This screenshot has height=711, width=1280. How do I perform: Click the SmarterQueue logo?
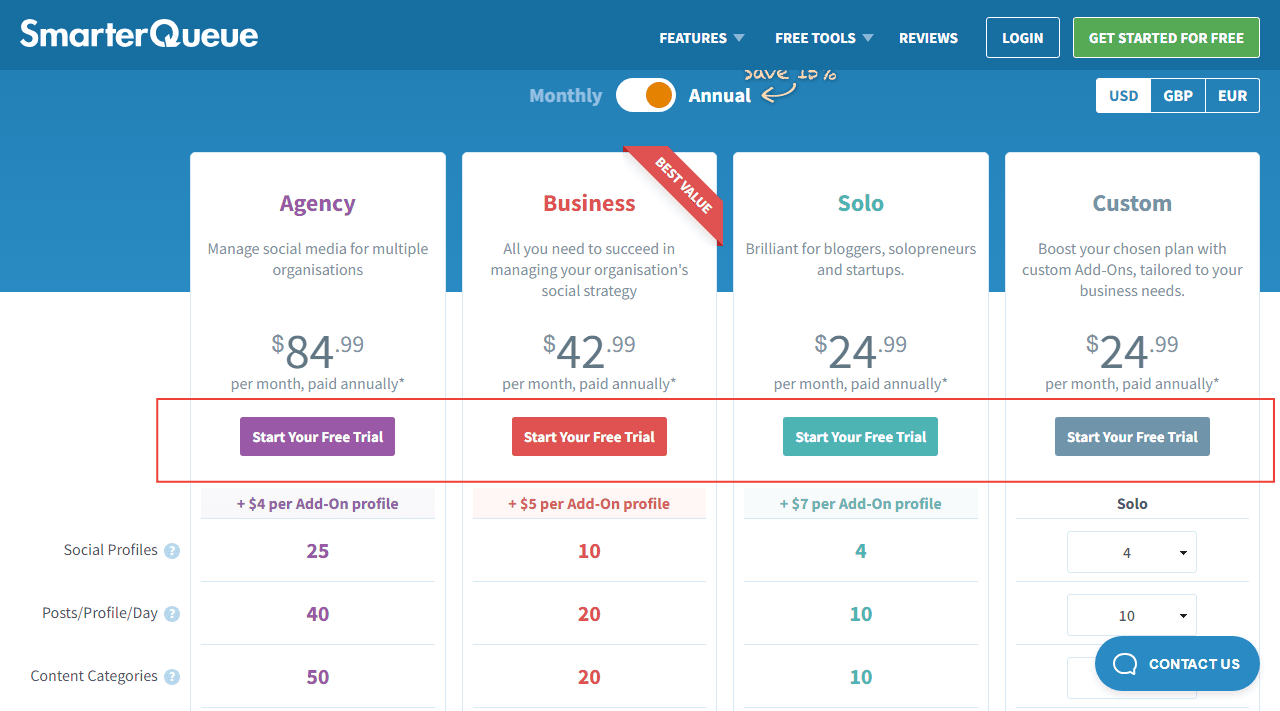[139, 35]
